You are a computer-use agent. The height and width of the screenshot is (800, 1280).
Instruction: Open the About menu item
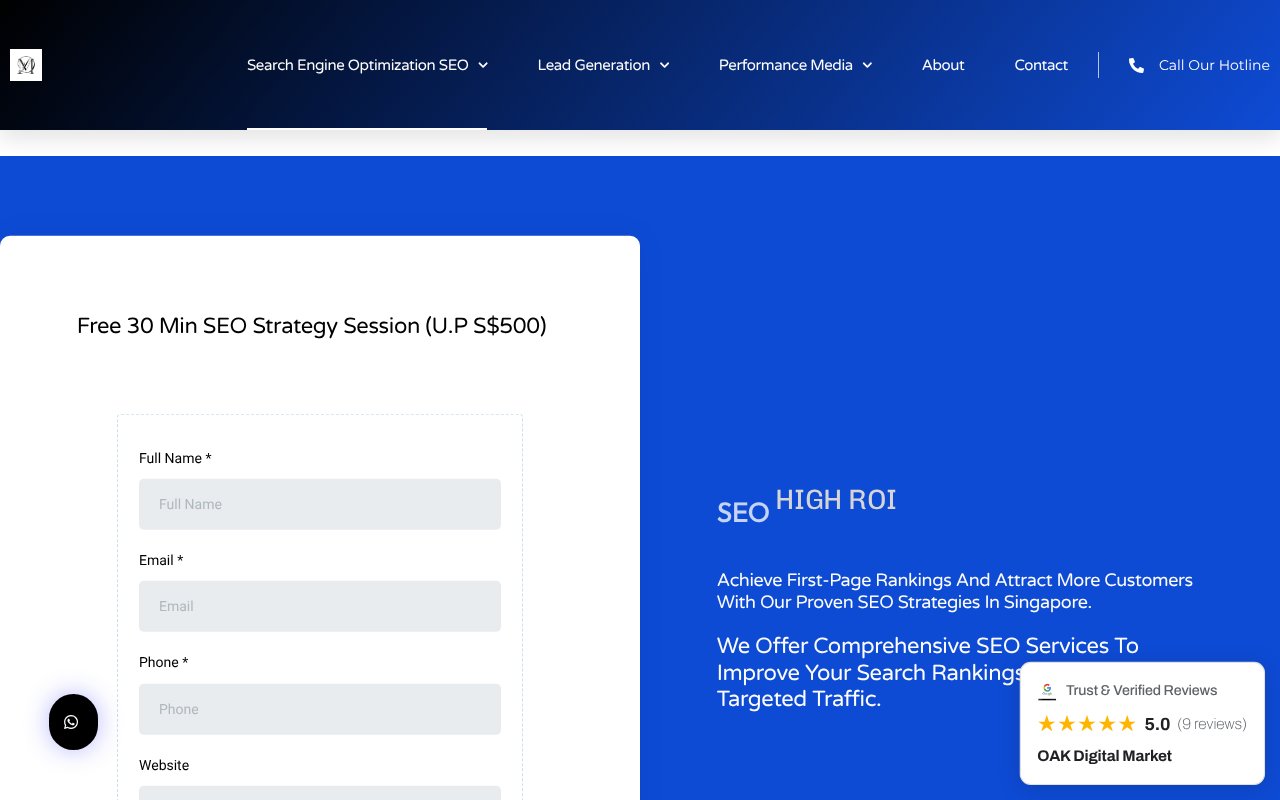(943, 64)
